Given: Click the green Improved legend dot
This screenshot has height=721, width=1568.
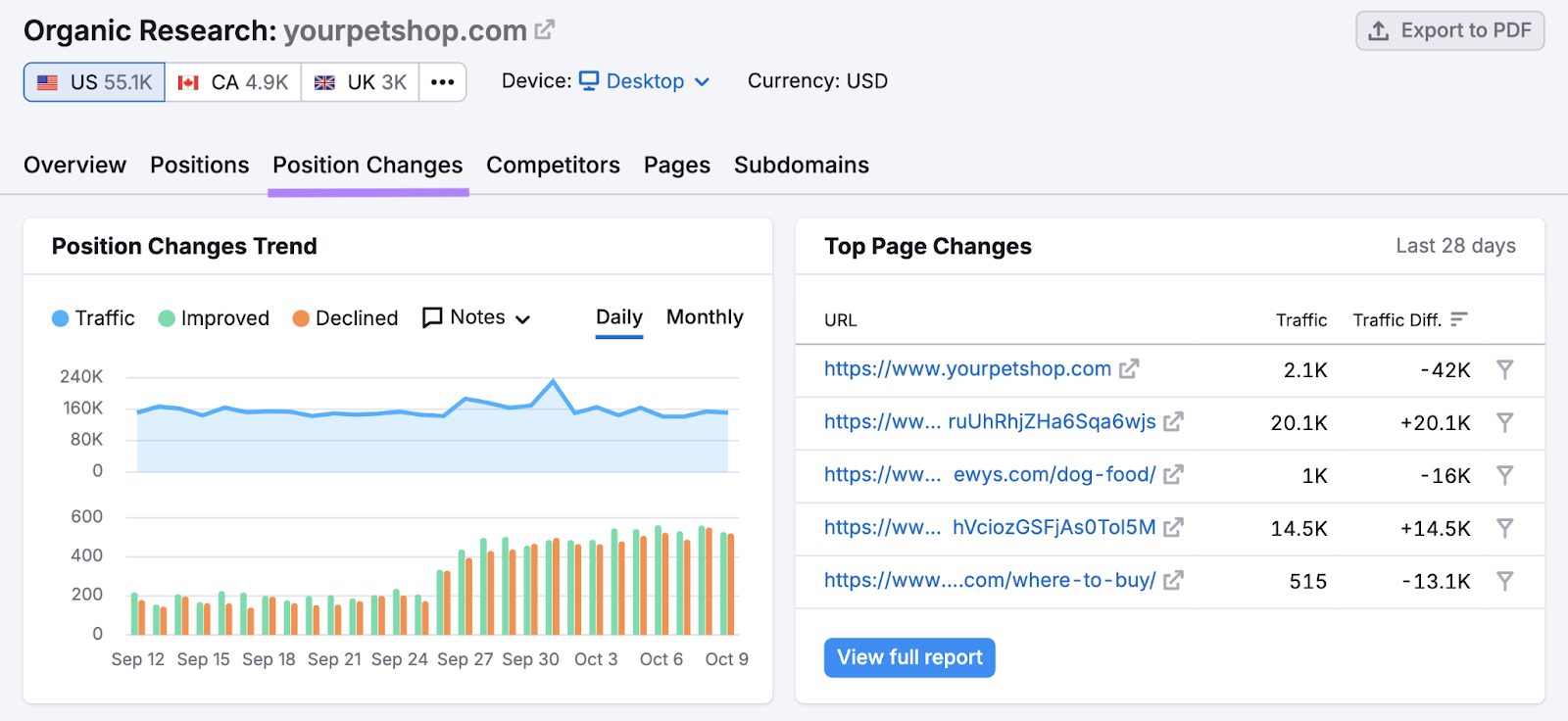Looking at the screenshot, I should pos(167,318).
